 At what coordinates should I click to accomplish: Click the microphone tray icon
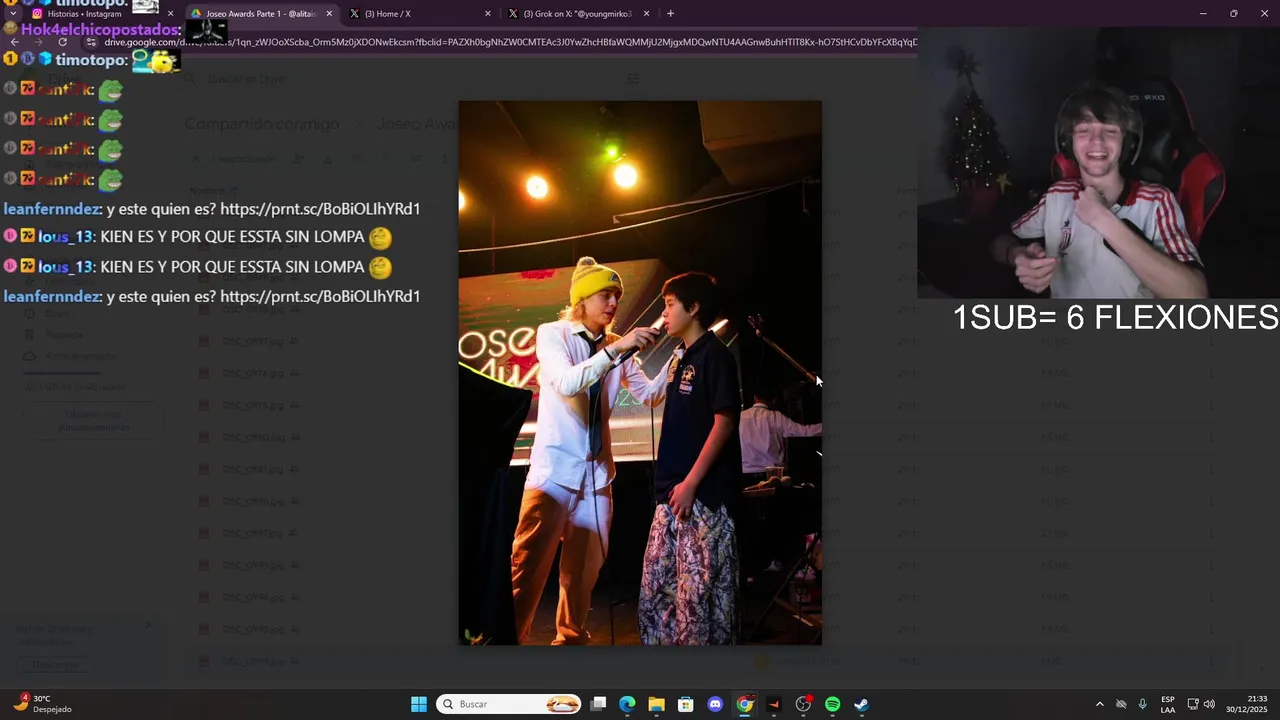point(1142,704)
